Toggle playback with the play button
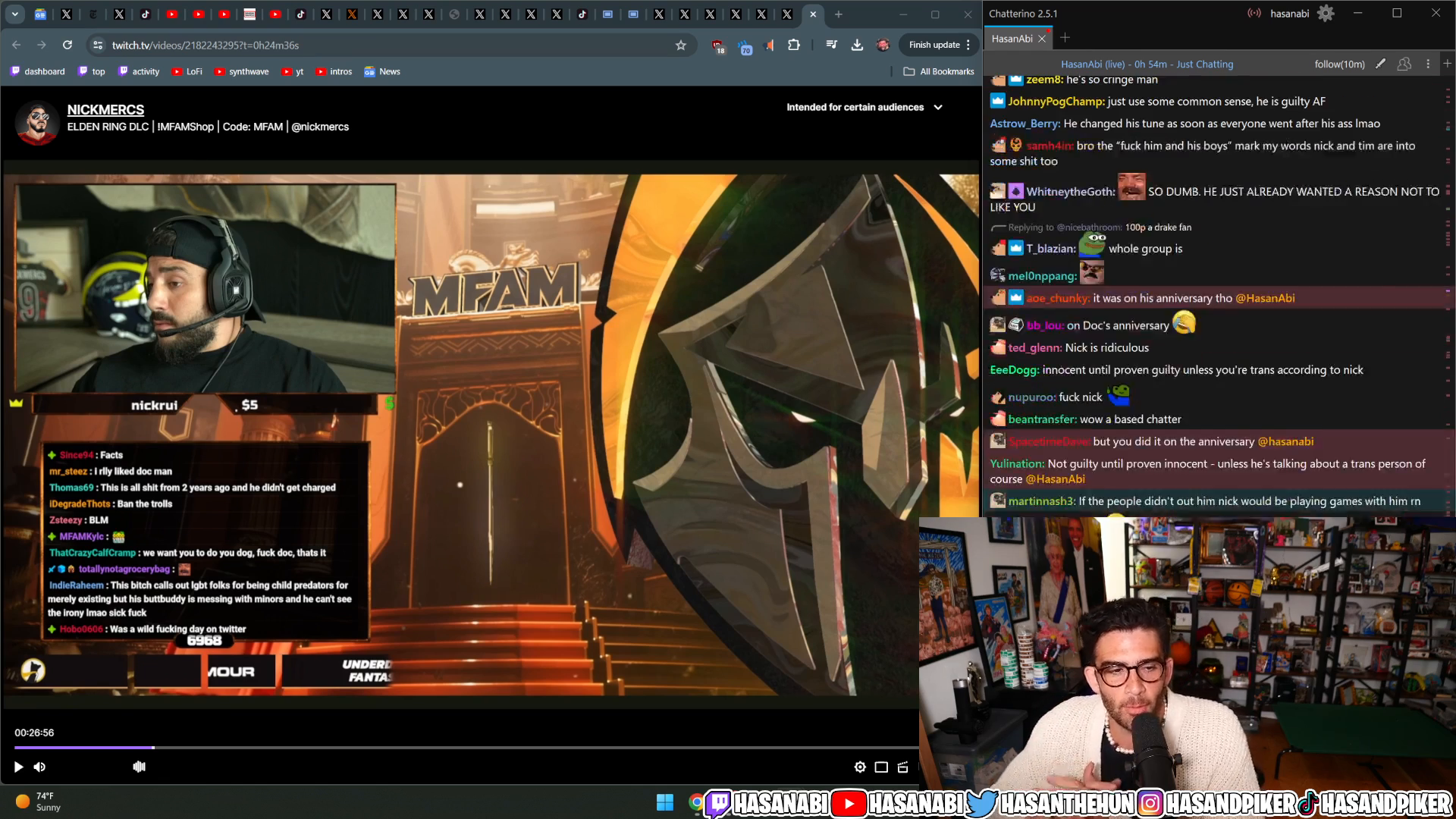The image size is (1456, 819). click(17, 767)
